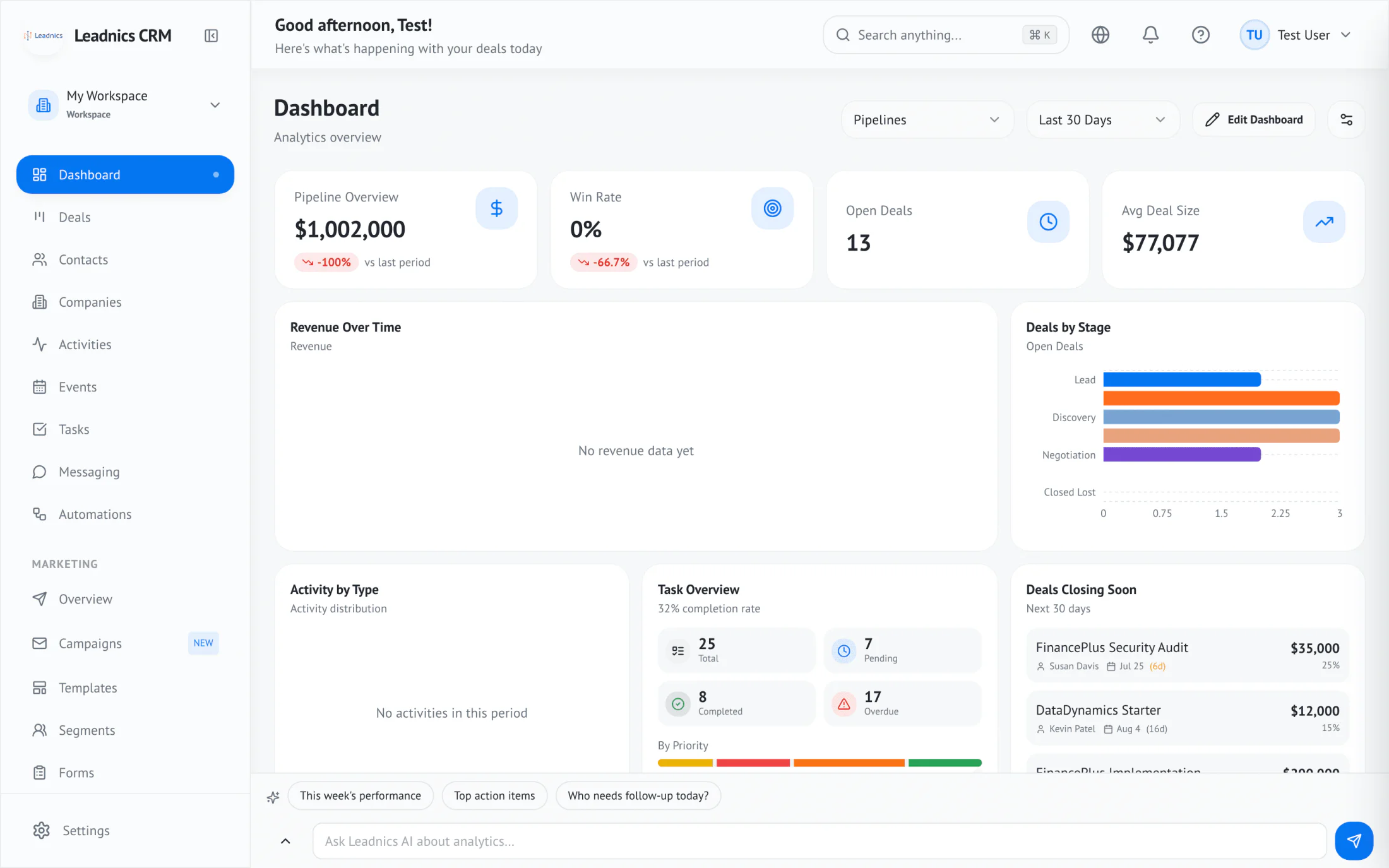This screenshot has height=868, width=1389.
Task: Click the green priority bar segment
Action: click(x=945, y=763)
